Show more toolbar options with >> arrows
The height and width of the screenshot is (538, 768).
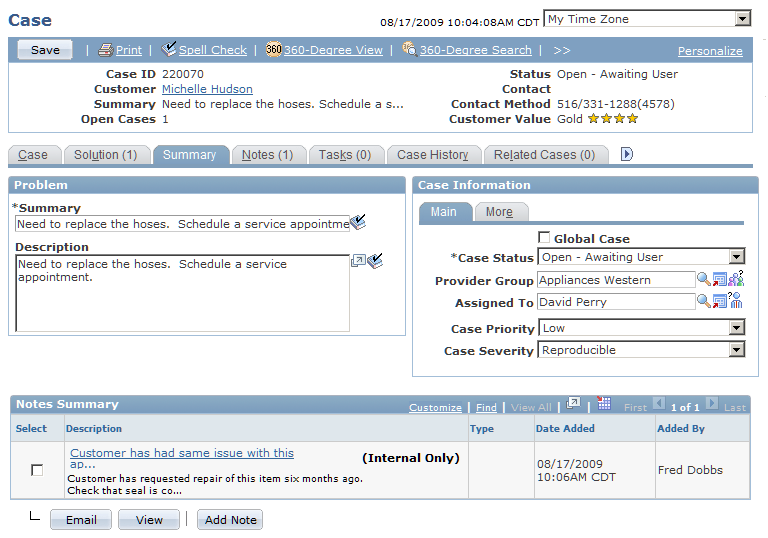click(562, 50)
